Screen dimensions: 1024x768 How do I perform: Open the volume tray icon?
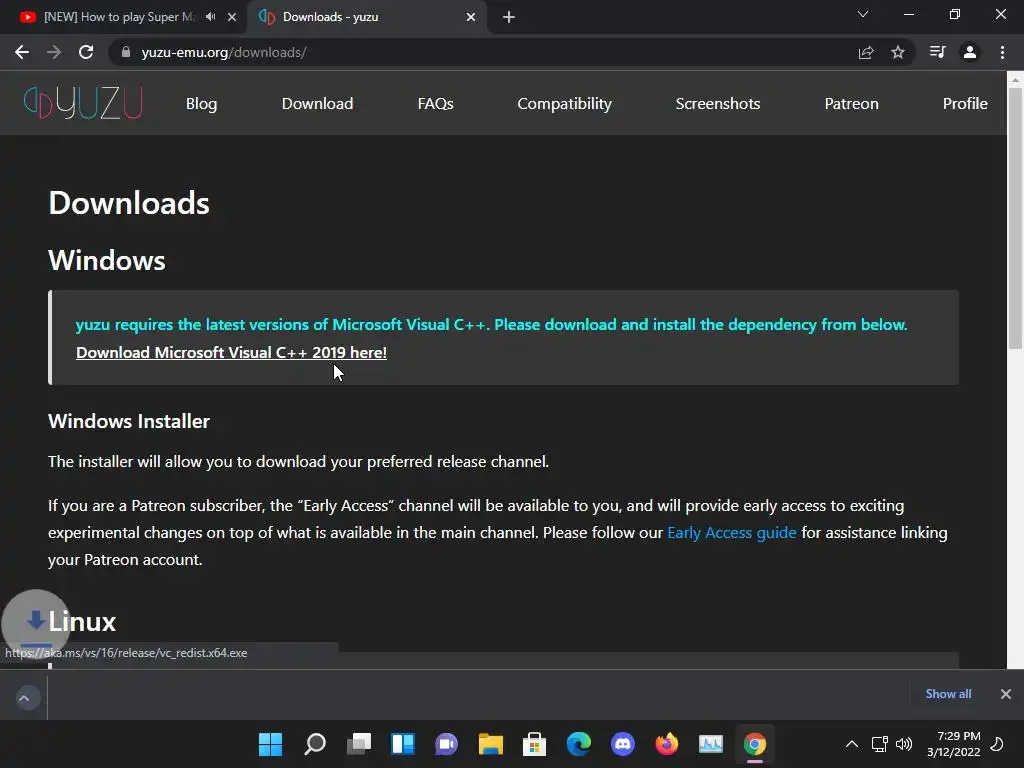click(904, 744)
